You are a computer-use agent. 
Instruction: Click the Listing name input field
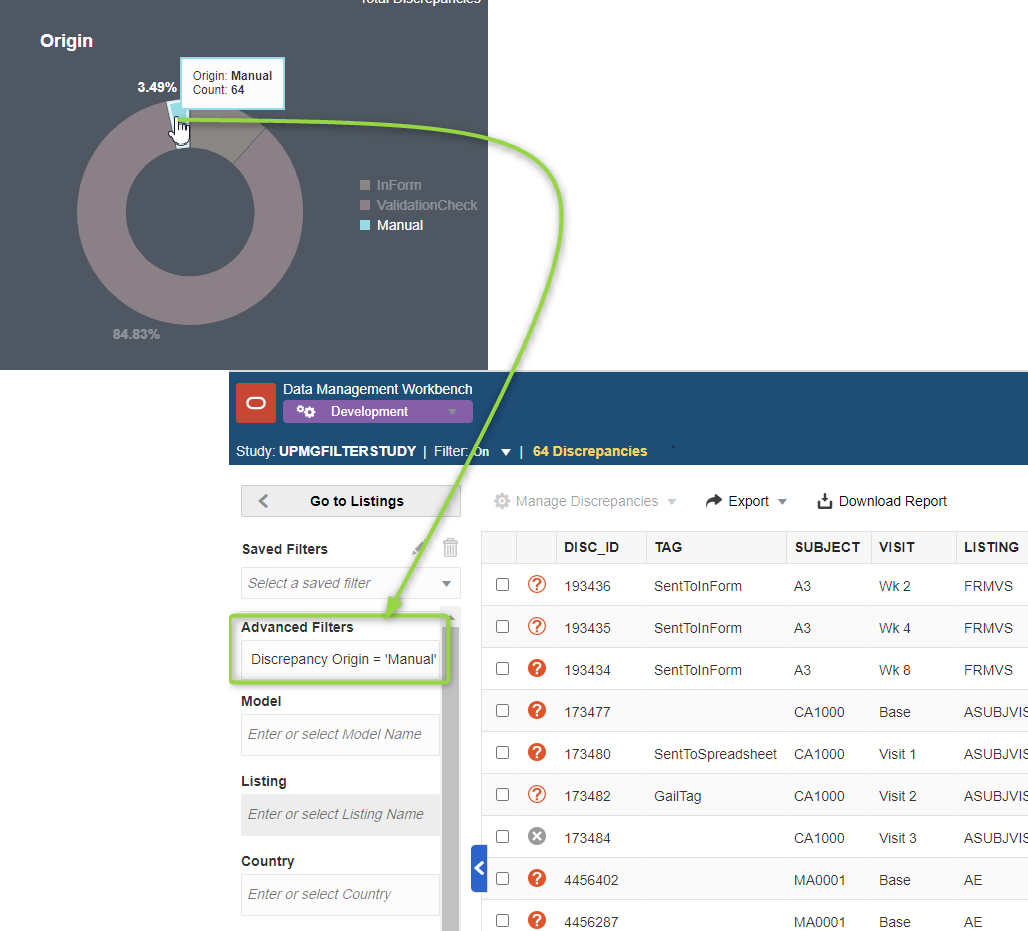click(340, 814)
